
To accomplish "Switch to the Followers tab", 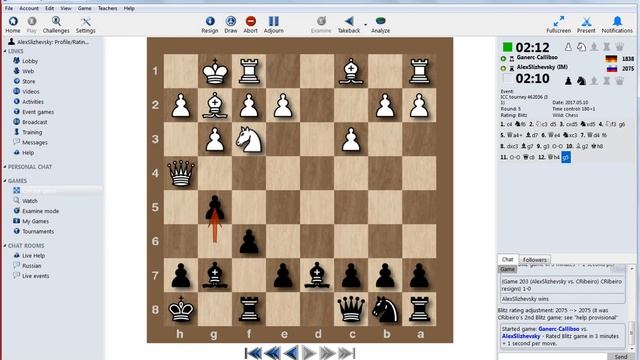I will click(534, 260).
